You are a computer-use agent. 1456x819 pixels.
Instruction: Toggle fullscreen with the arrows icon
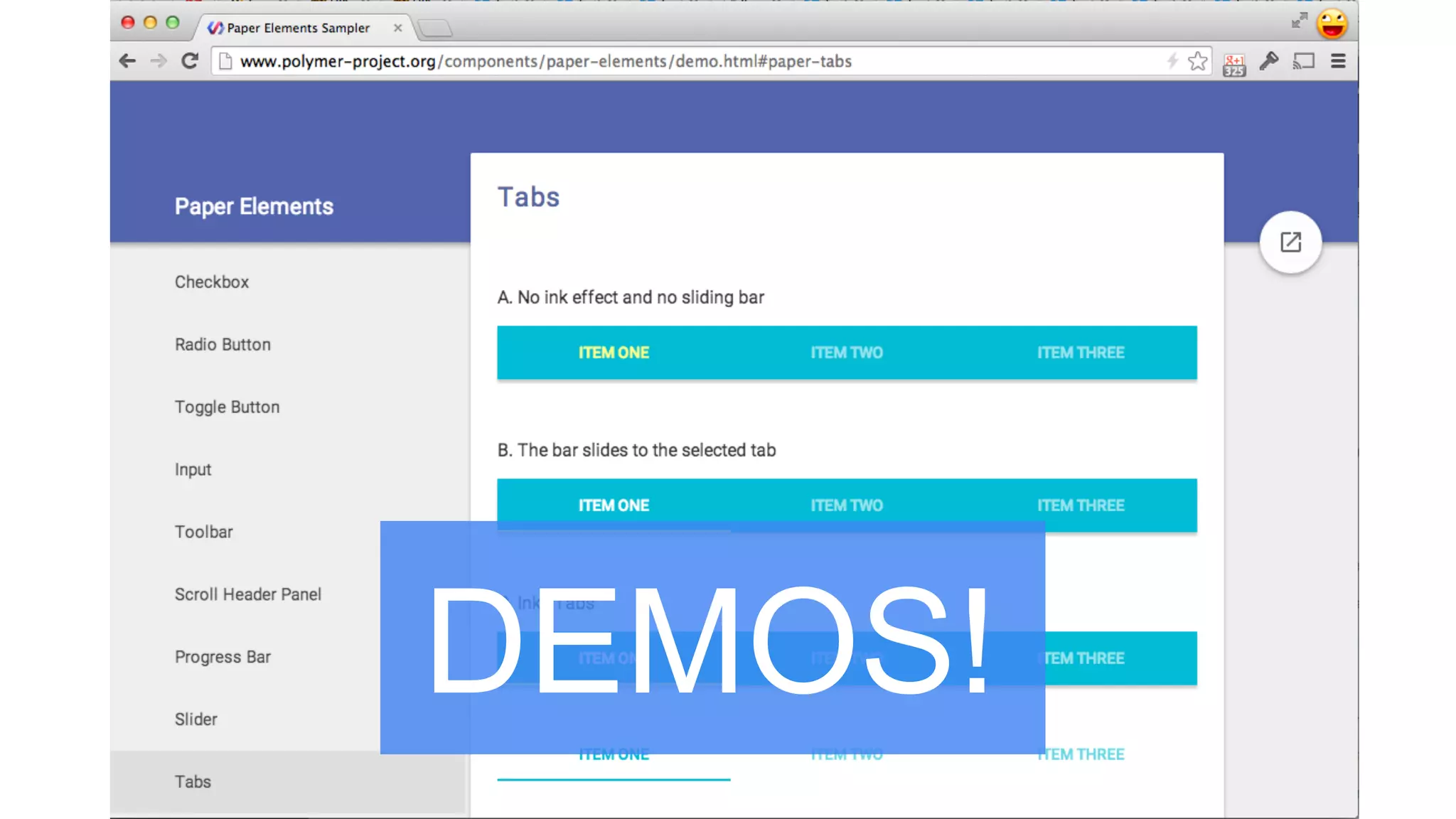[1300, 21]
